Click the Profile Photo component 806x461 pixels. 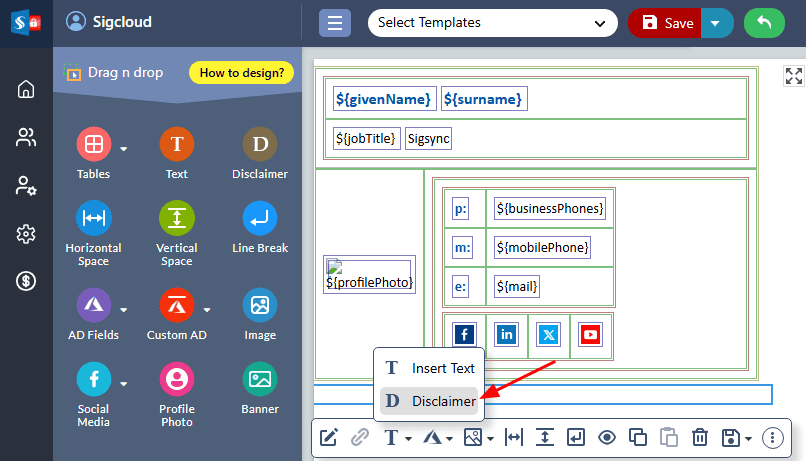pyautogui.click(x=176, y=380)
